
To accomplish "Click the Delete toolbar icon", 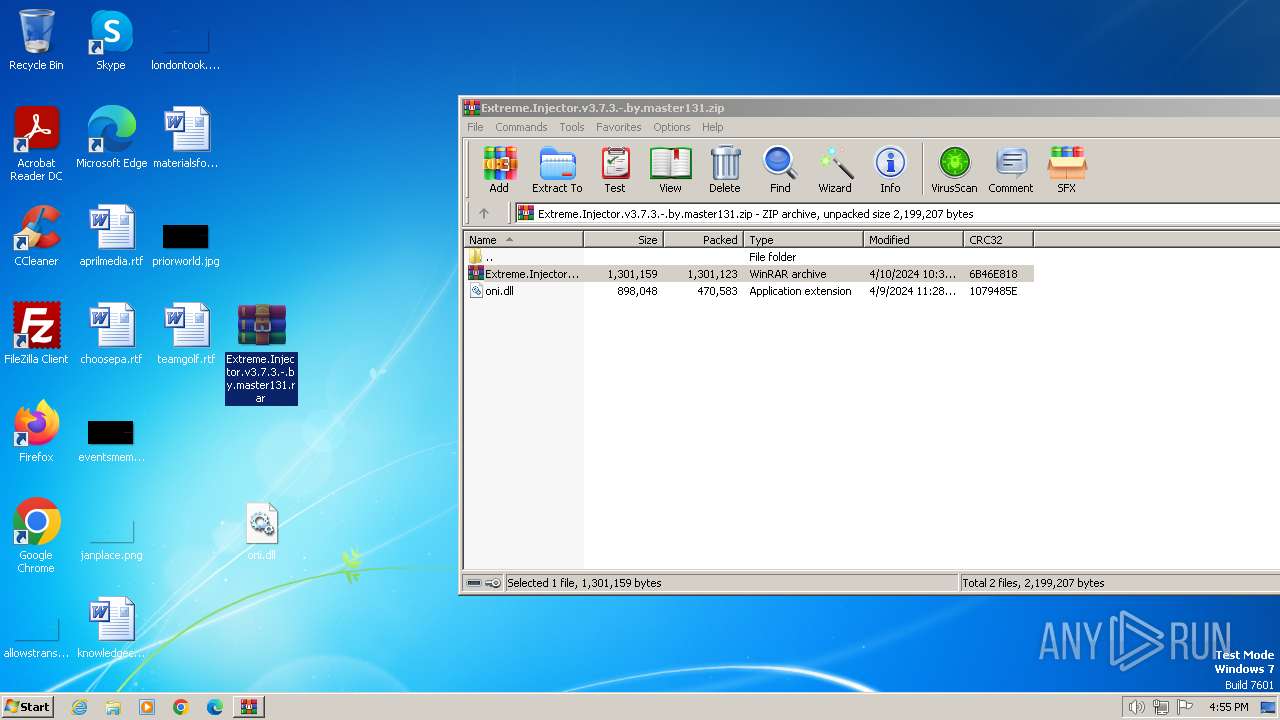I will tap(725, 170).
